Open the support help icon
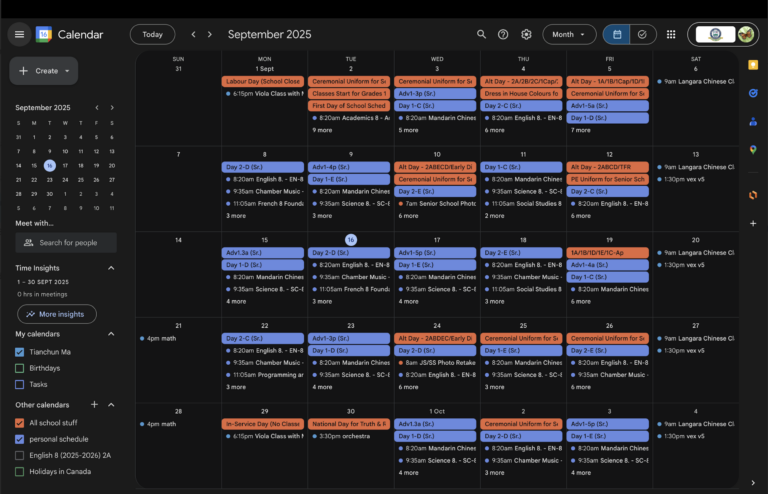Viewport: 768px width, 494px height. coord(503,34)
